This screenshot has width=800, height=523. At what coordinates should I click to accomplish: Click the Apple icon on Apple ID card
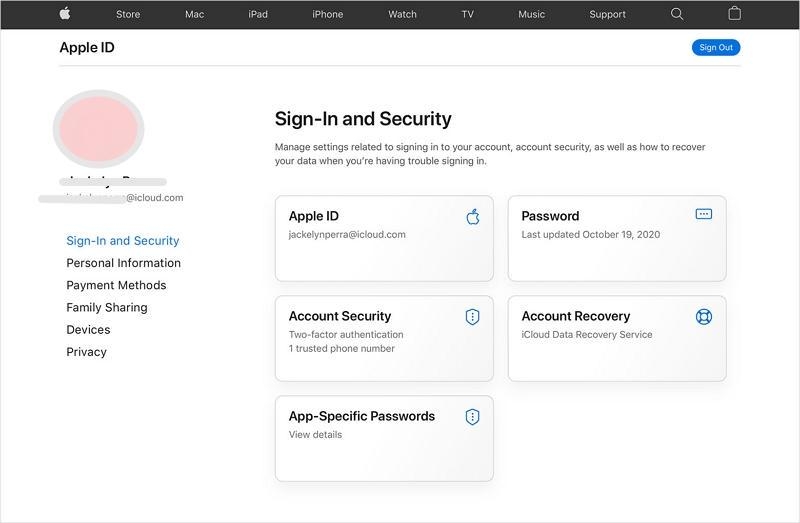pos(473,216)
